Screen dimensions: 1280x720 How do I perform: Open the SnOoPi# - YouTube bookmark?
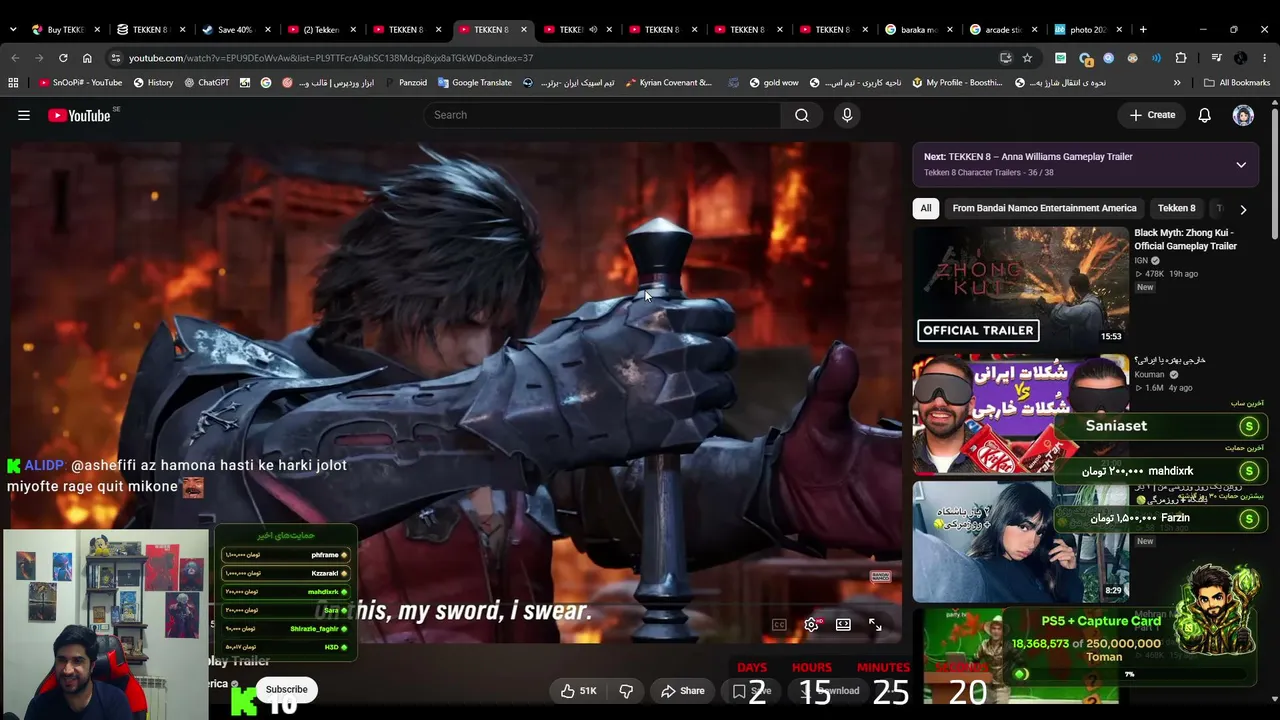pyautogui.click(x=80, y=83)
